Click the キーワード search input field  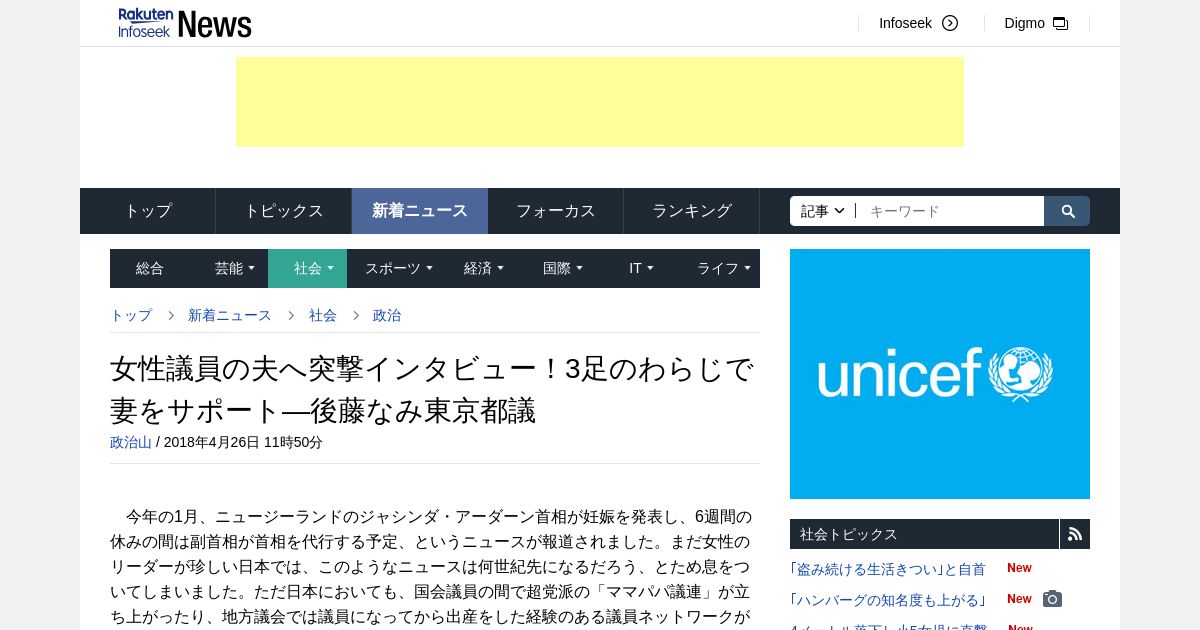coord(950,211)
